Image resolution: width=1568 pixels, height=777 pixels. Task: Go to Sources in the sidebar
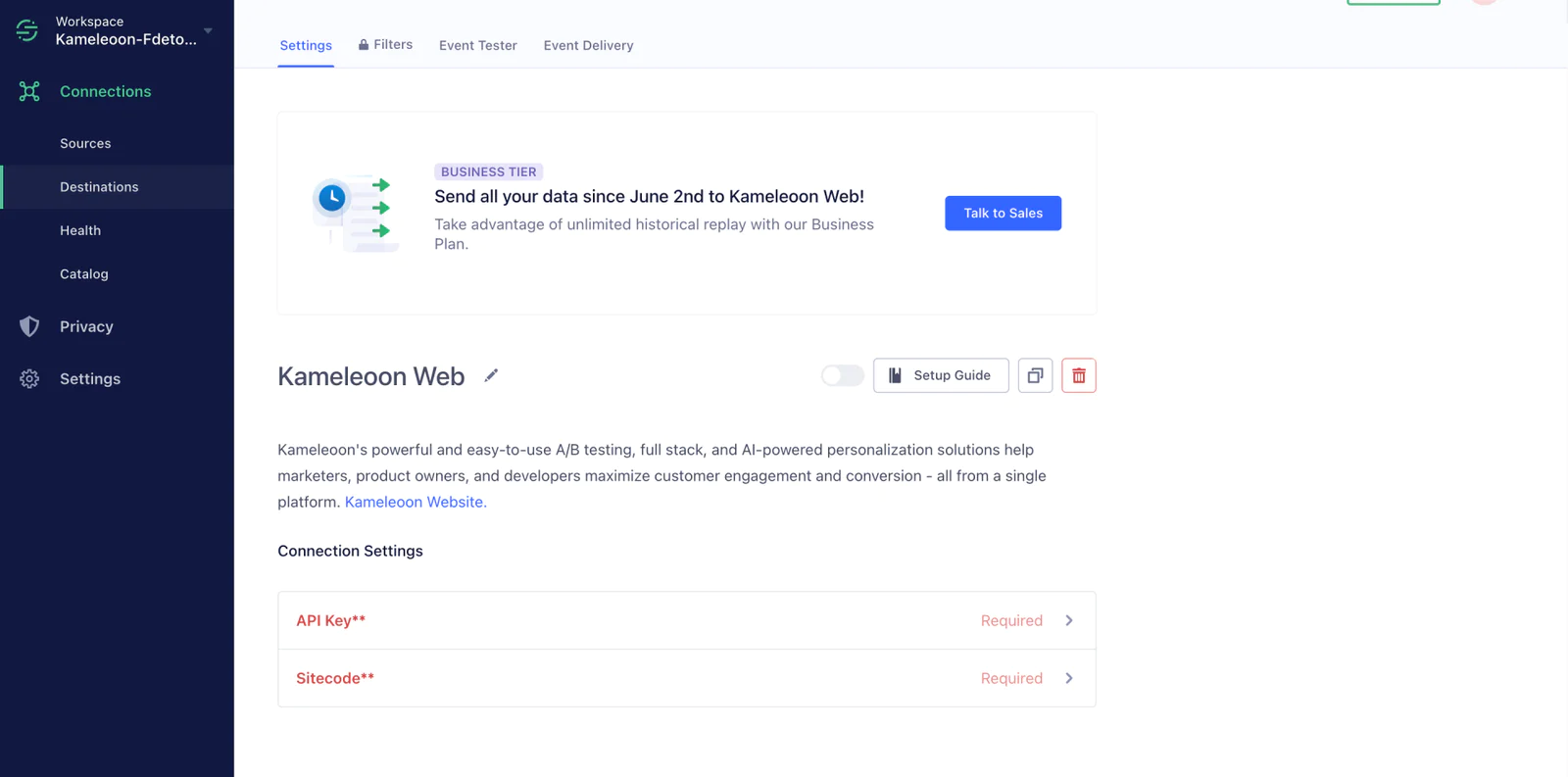pos(85,143)
